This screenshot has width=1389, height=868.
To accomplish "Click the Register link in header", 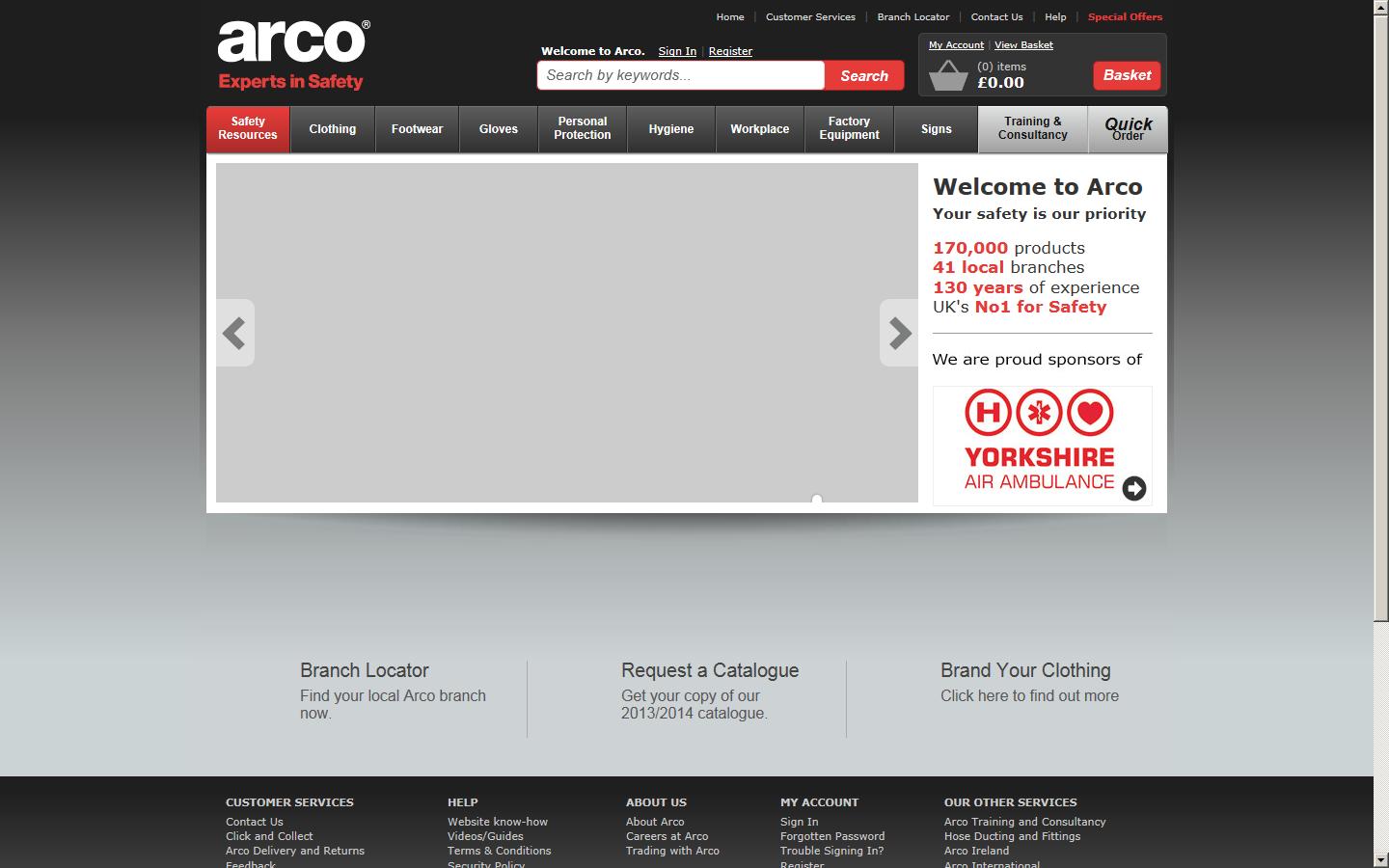I will point(730,51).
